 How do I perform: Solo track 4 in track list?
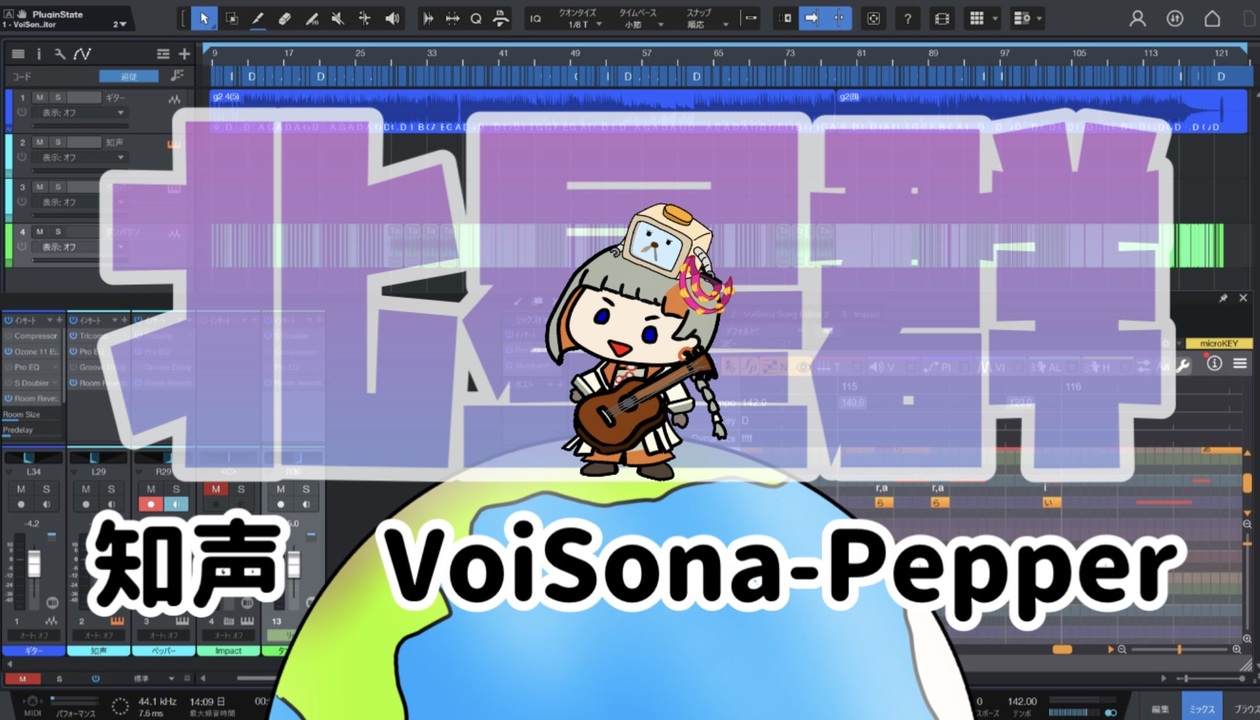57,231
